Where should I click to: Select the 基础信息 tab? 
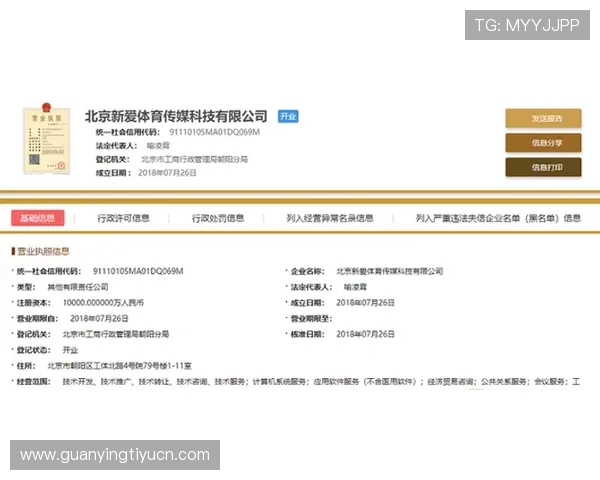38,218
